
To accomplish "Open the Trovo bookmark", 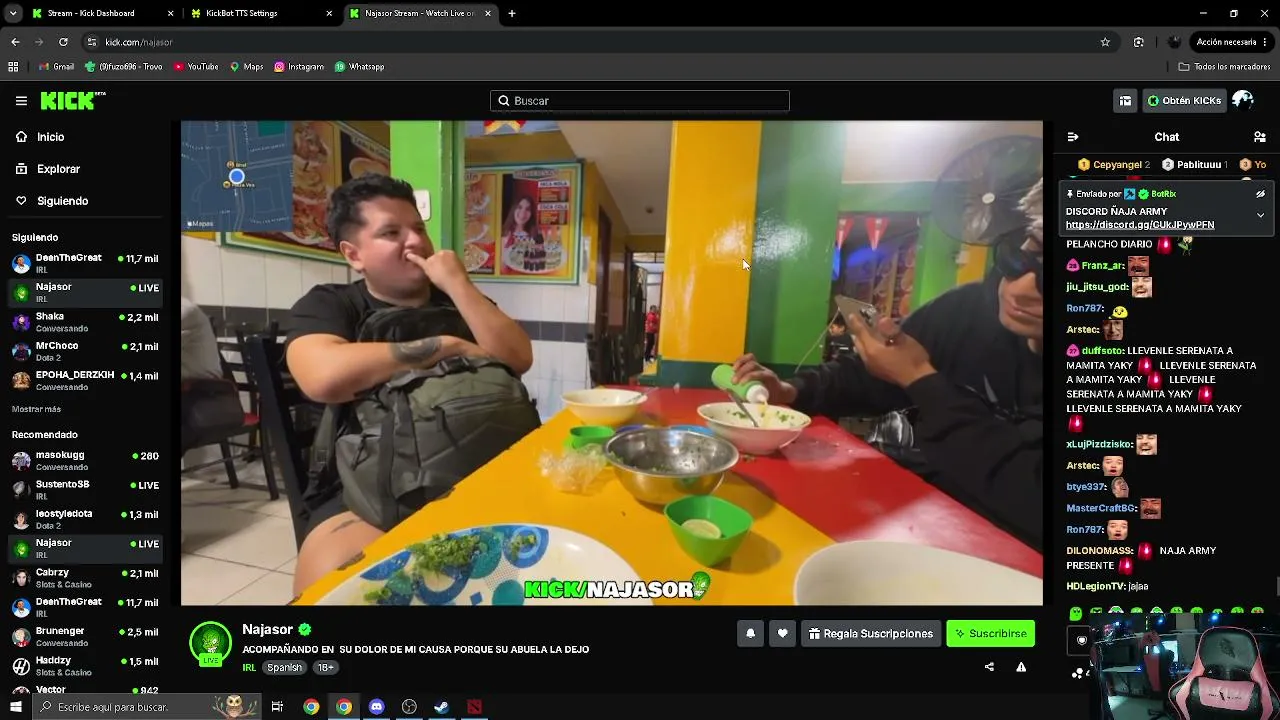I will pyautogui.click(x=123, y=67).
